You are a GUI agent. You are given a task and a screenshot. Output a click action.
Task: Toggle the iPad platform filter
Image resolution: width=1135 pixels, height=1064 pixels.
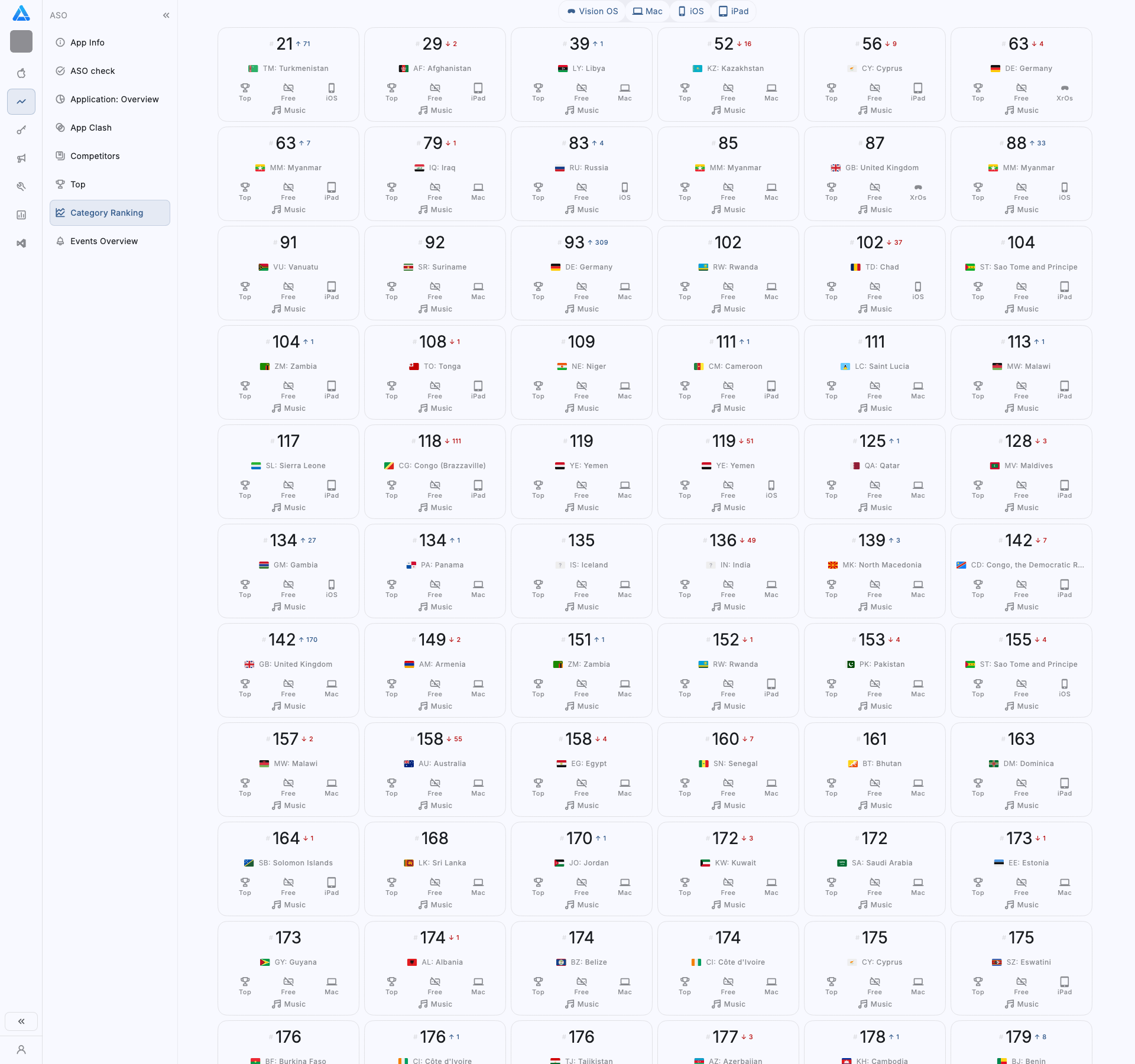(x=734, y=11)
